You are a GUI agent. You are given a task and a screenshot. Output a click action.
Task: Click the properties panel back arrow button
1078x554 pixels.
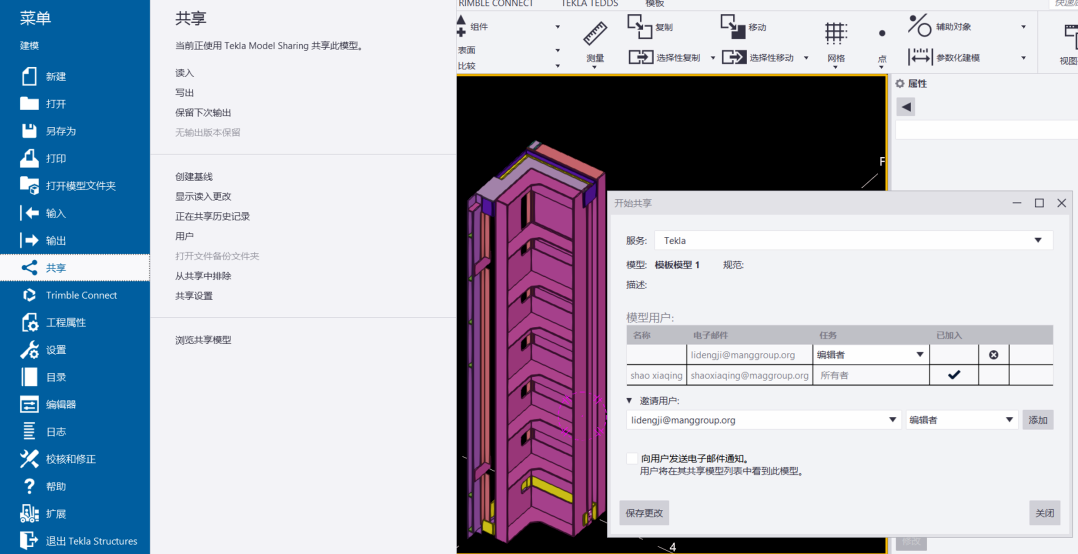click(906, 107)
